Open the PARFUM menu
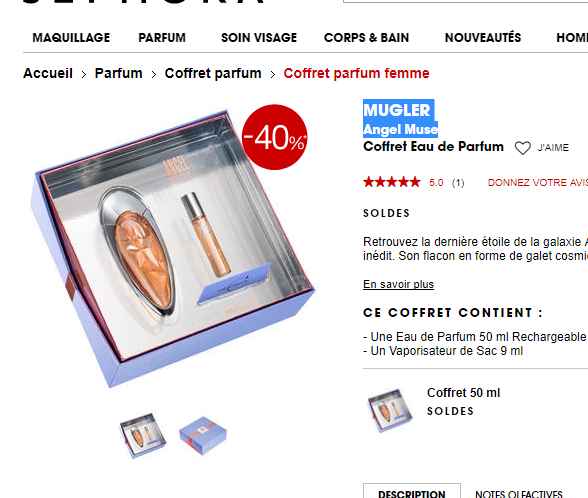The image size is (588, 498). [162, 38]
